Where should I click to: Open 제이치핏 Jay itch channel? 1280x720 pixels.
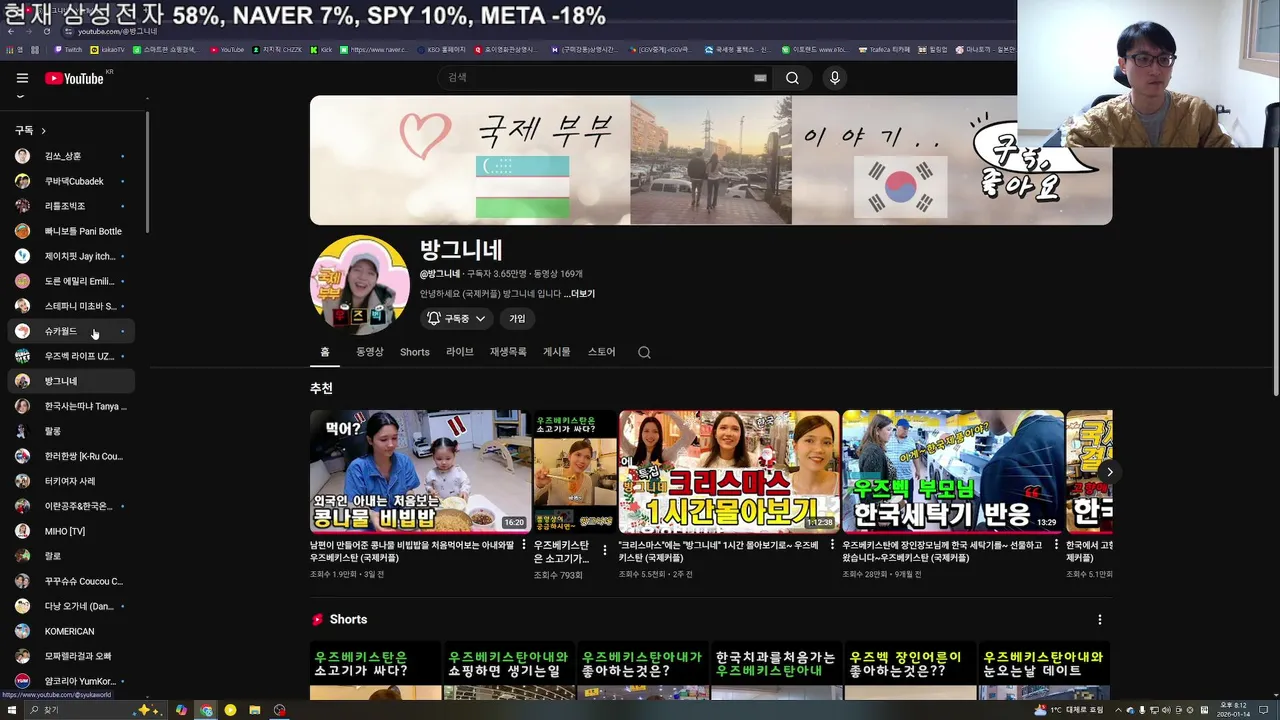point(72,256)
